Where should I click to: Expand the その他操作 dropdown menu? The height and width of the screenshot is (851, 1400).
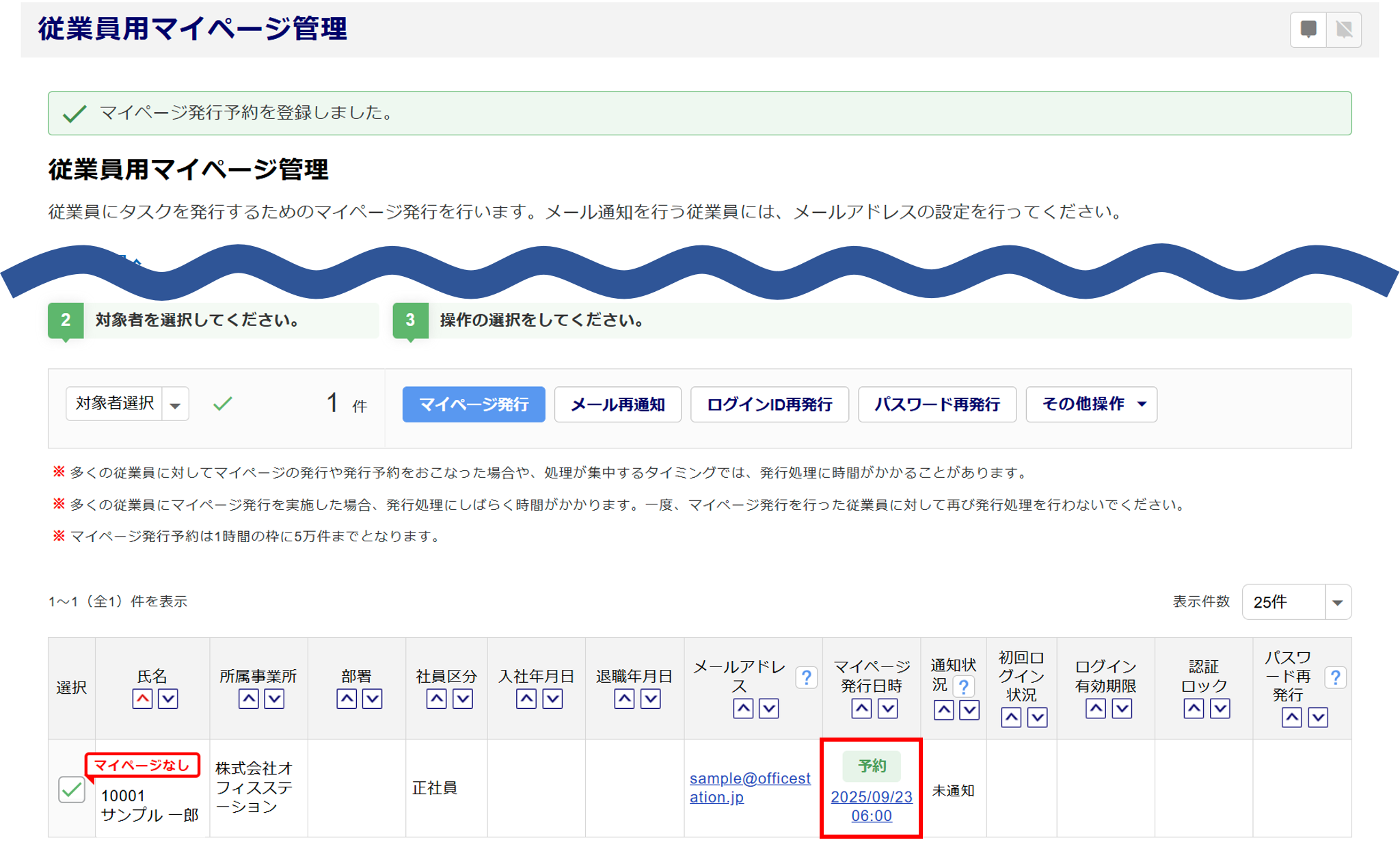[x=1091, y=405]
